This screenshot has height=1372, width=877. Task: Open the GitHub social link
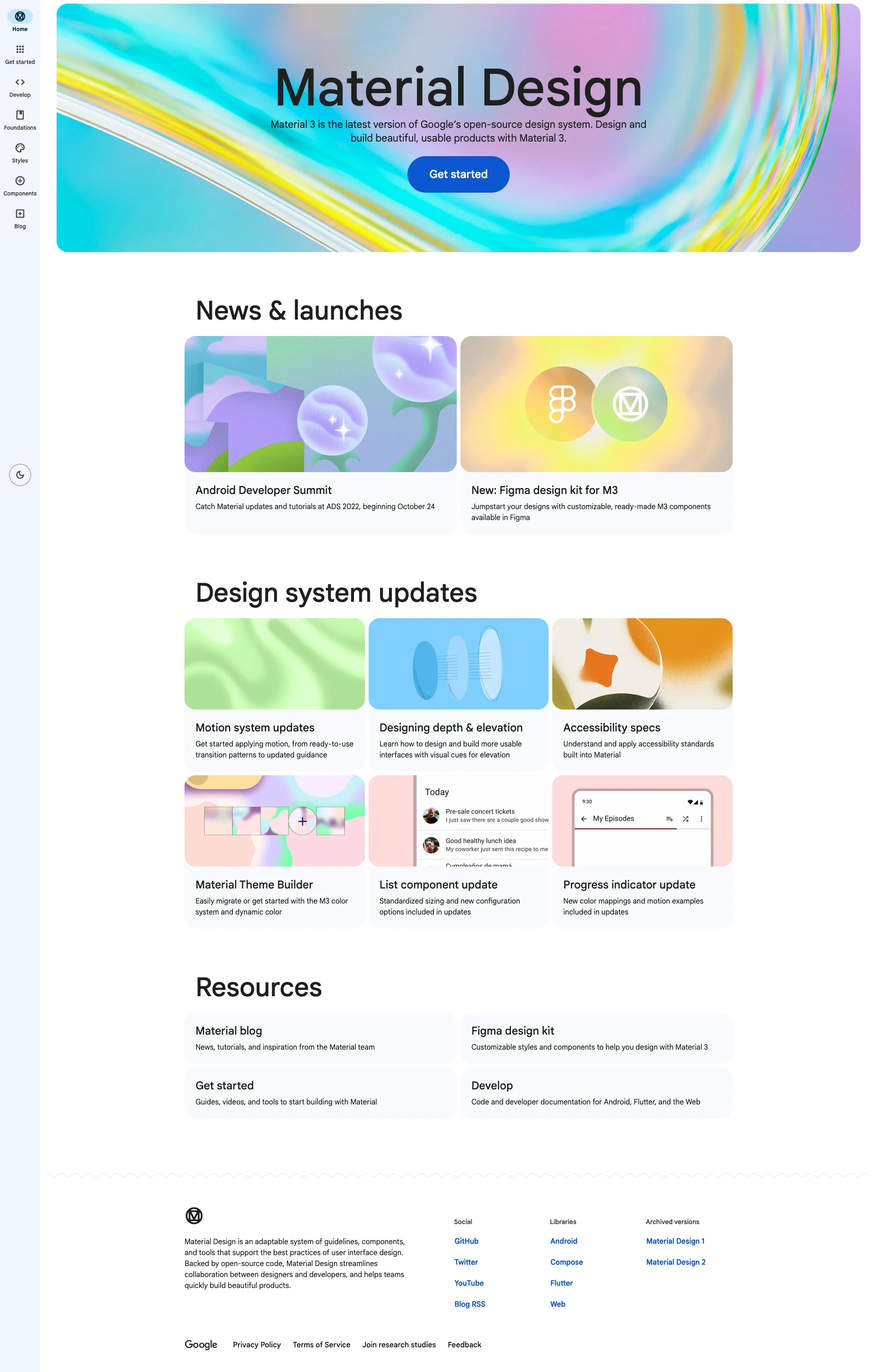(466, 1241)
